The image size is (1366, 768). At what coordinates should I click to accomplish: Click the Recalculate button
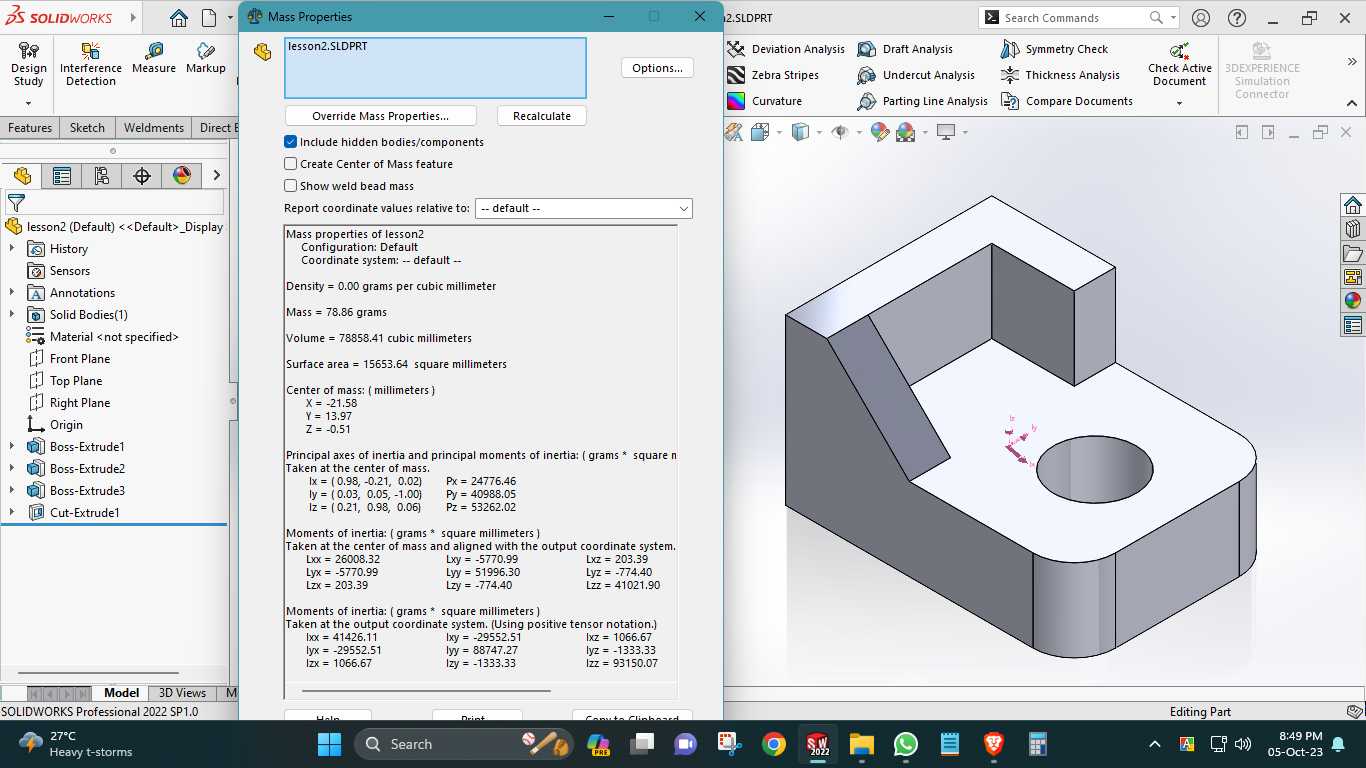[x=542, y=116]
